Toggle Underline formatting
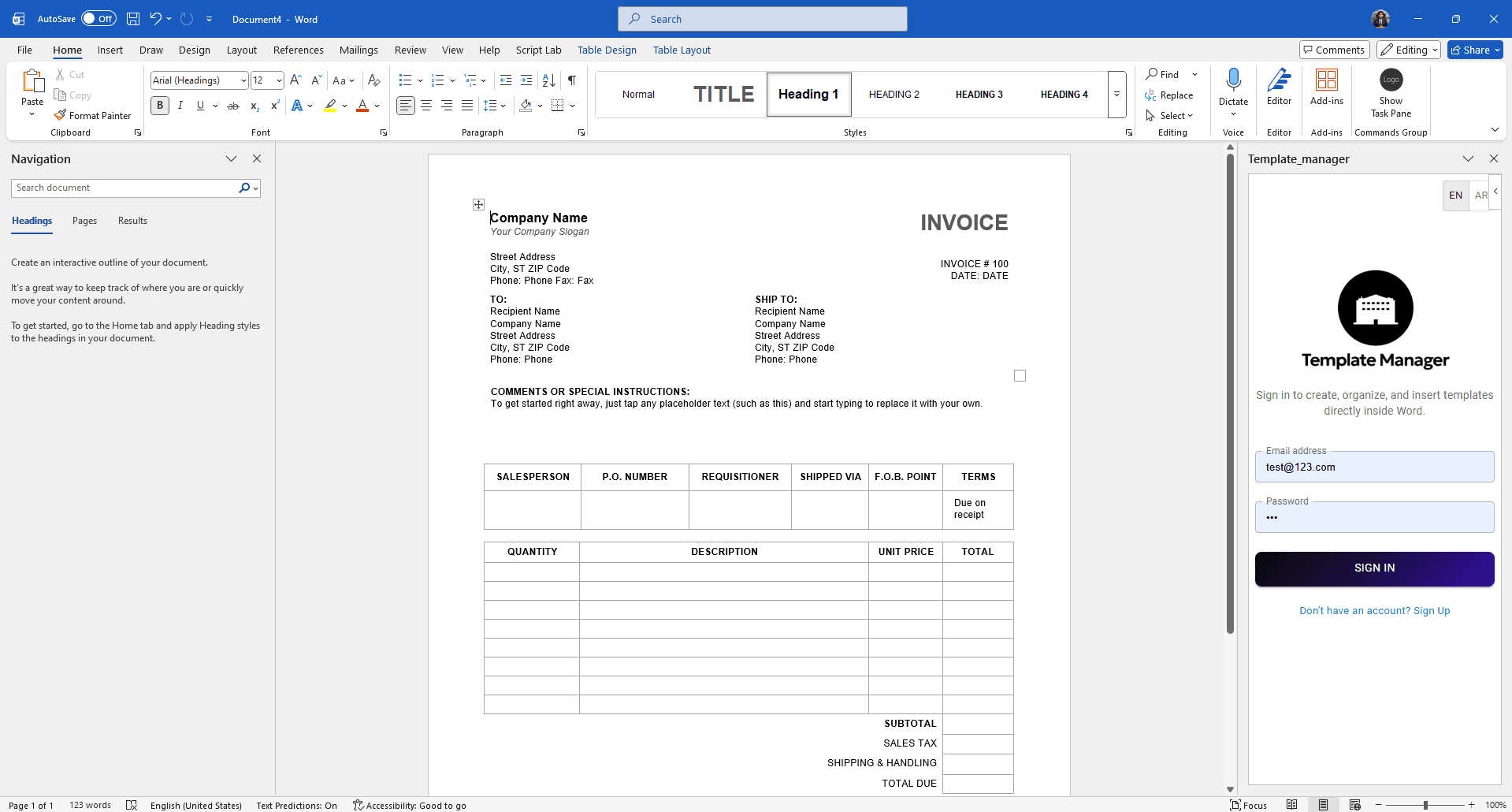The height and width of the screenshot is (812, 1512). point(200,106)
